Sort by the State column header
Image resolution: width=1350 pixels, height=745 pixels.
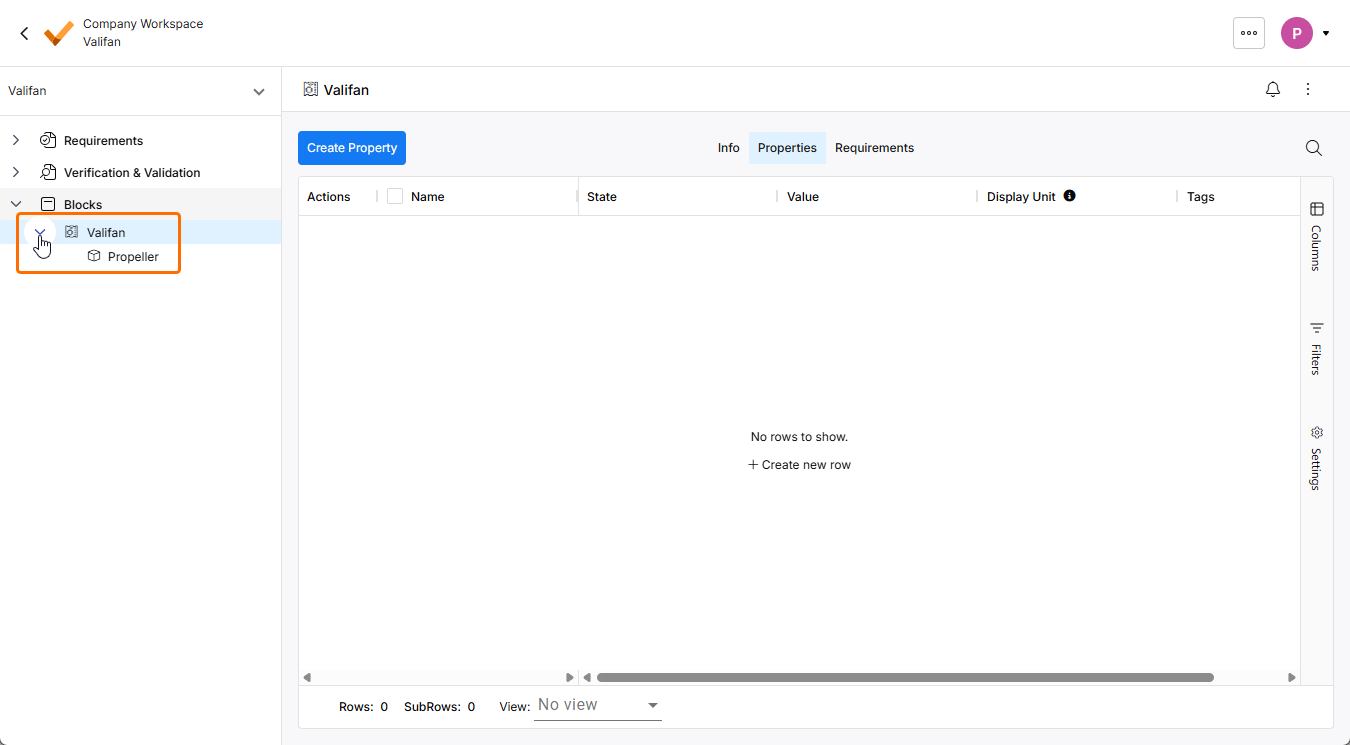coord(602,196)
